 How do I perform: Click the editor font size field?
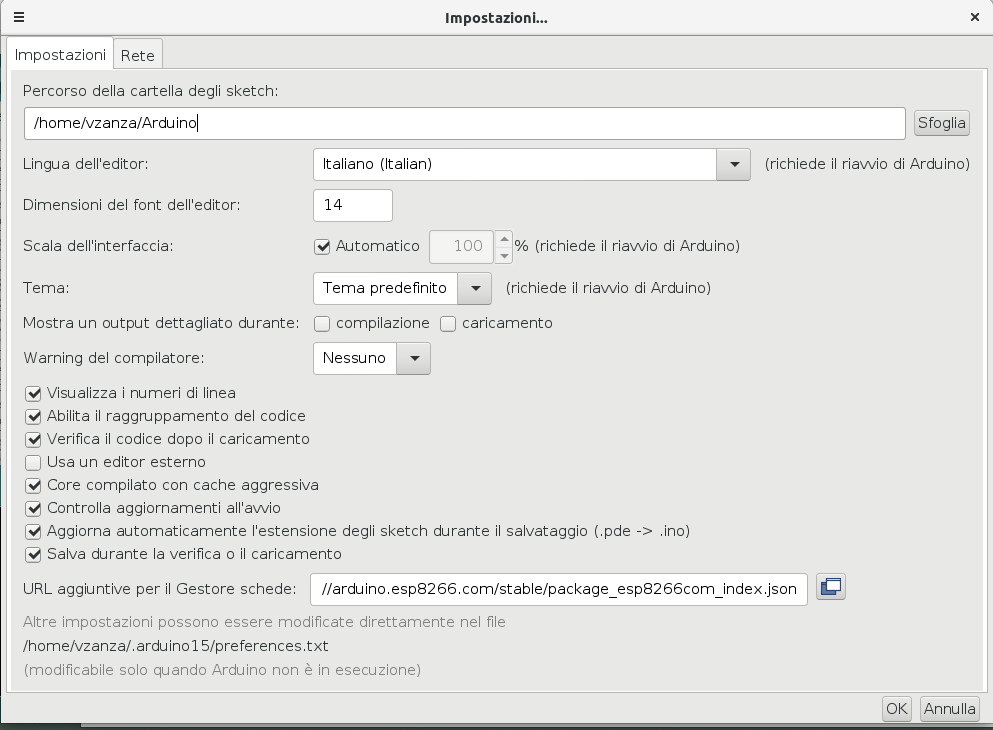[x=352, y=205]
